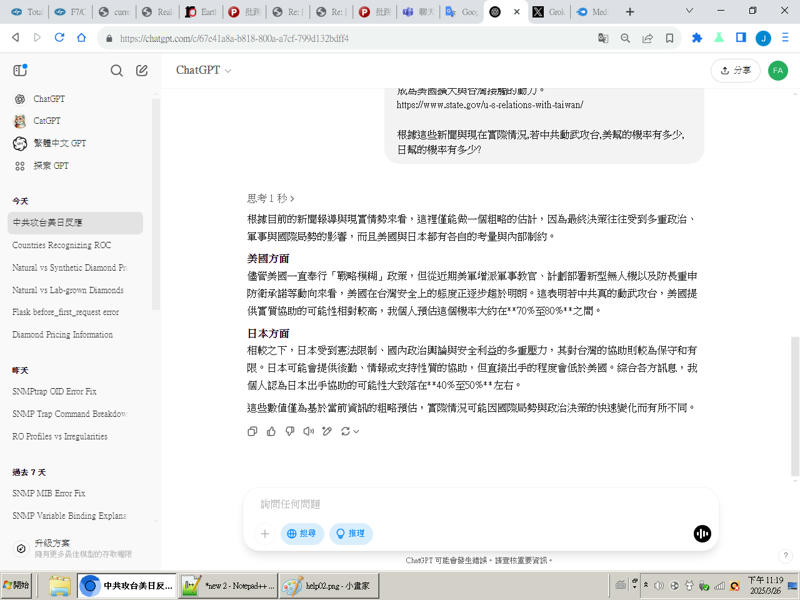The width and height of the screenshot is (800, 600).
Task: Read the response aloud
Action: [308, 431]
